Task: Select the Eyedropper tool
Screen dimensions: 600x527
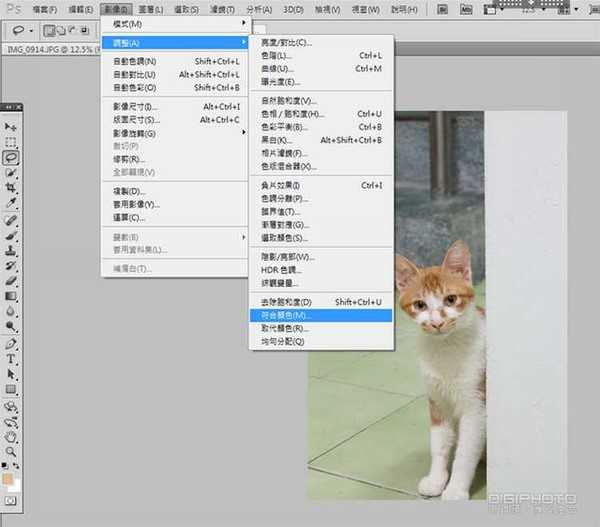Action: pos(11,202)
